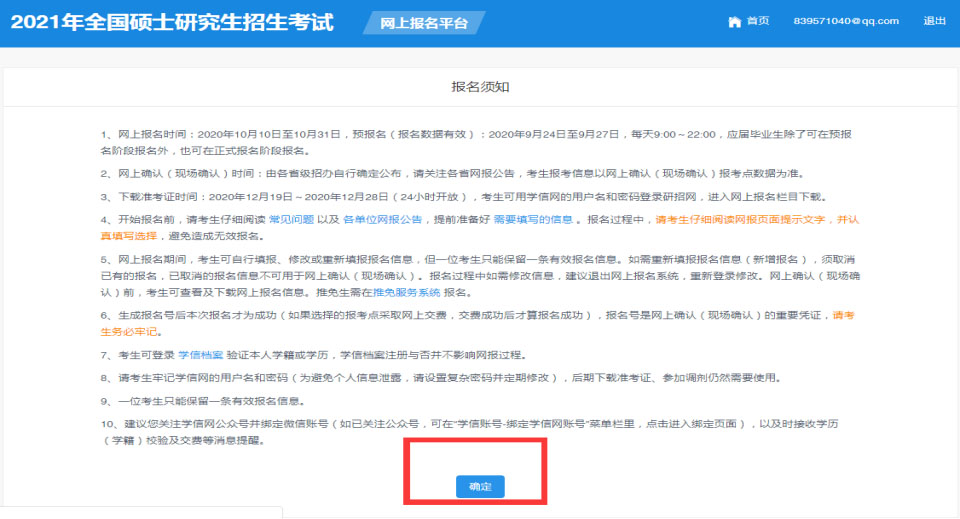Click the 839571040@qq.com account name

[845, 21]
